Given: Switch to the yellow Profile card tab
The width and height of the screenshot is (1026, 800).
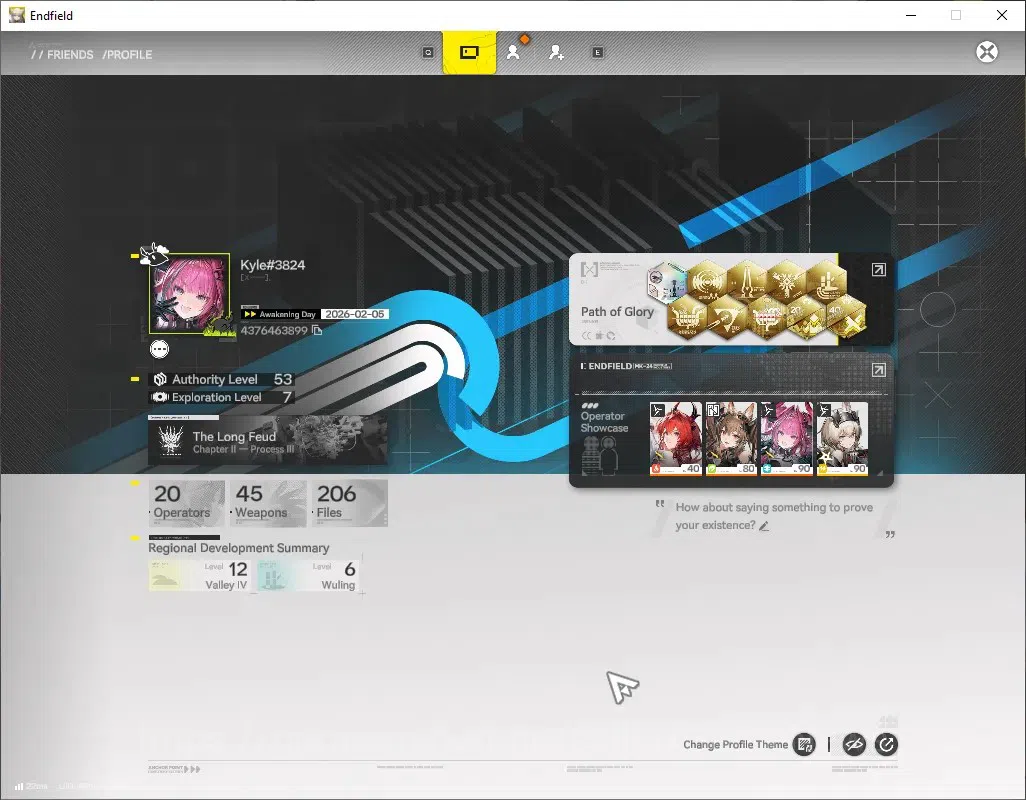Looking at the screenshot, I should tap(469, 52).
